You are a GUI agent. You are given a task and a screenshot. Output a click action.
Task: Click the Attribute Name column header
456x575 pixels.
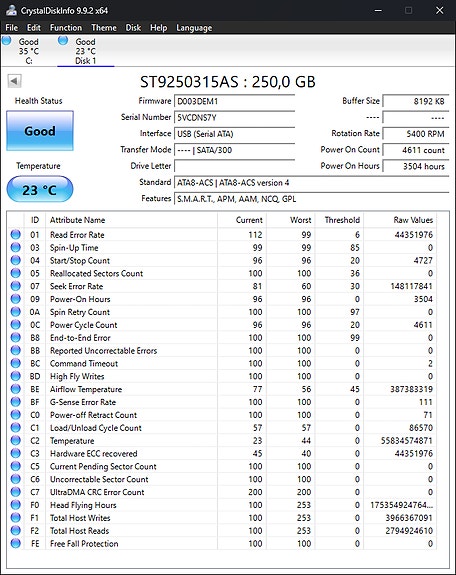(131, 220)
